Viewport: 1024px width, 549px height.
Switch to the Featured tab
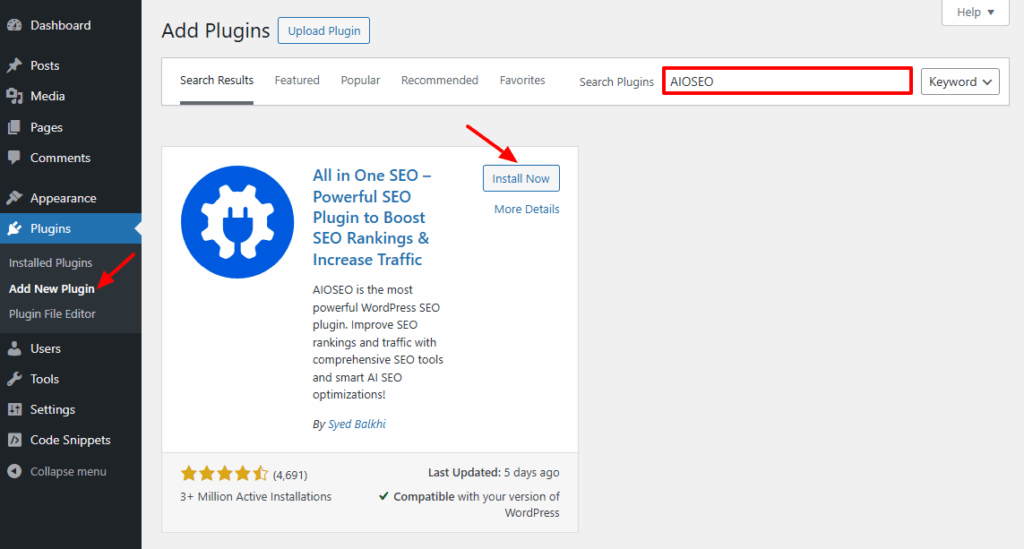(297, 80)
